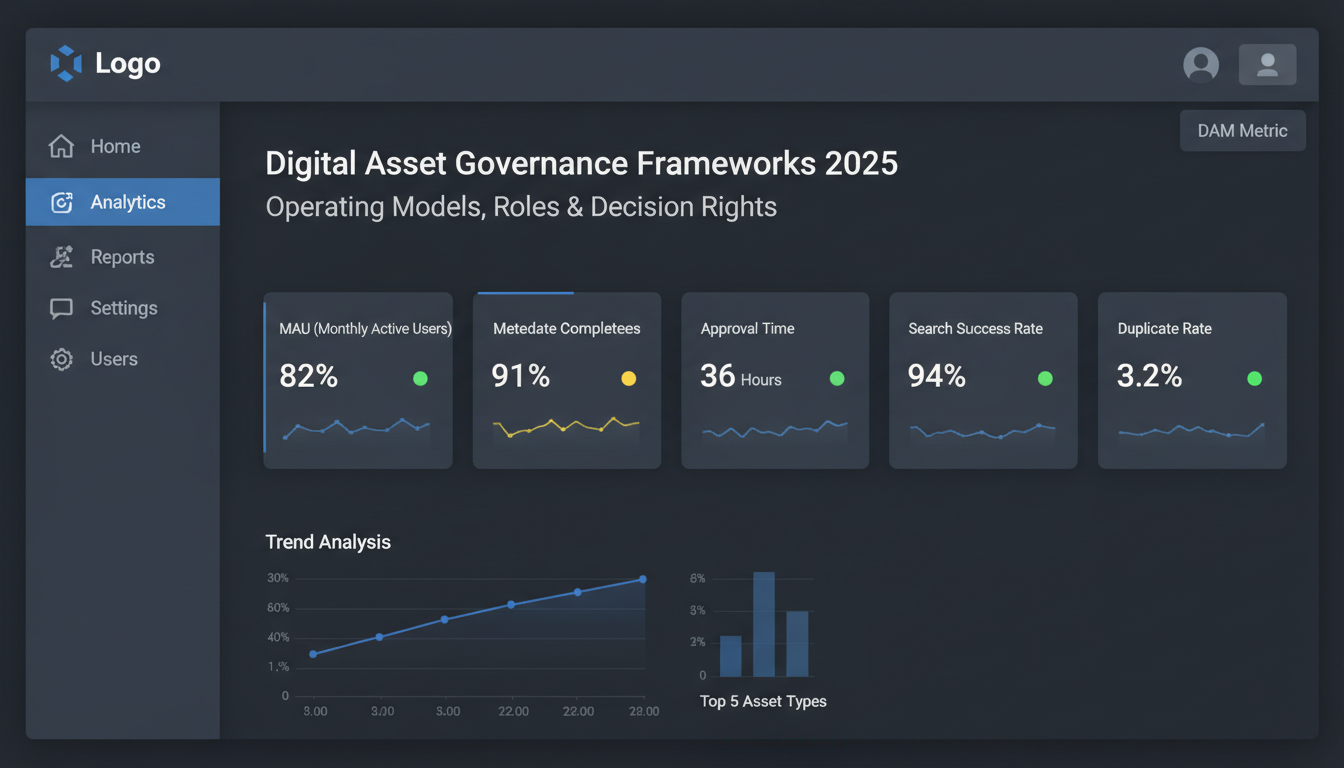Toggle the green status indicator on MAU card
This screenshot has height=768, width=1344.
[x=420, y=378]
